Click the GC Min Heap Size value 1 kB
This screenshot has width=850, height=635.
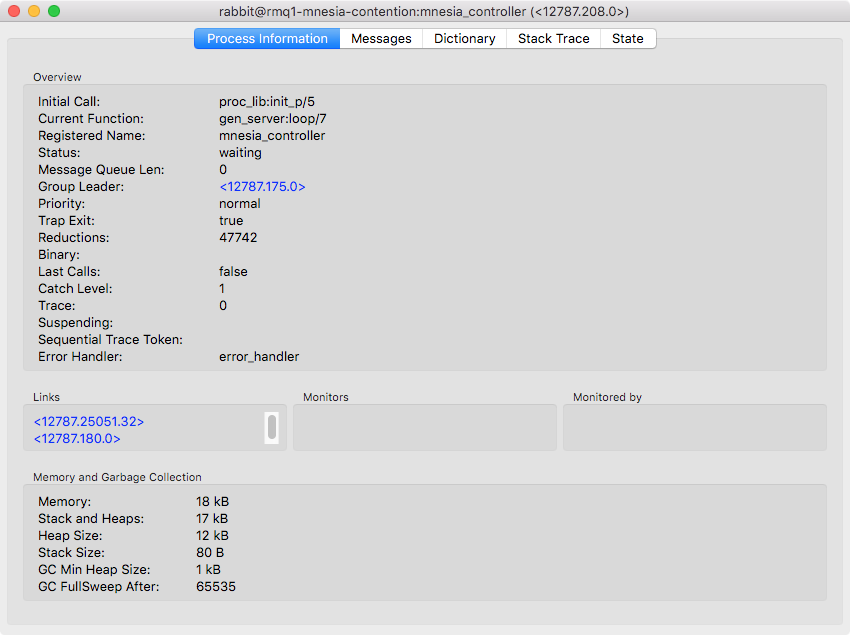point(208,569)
